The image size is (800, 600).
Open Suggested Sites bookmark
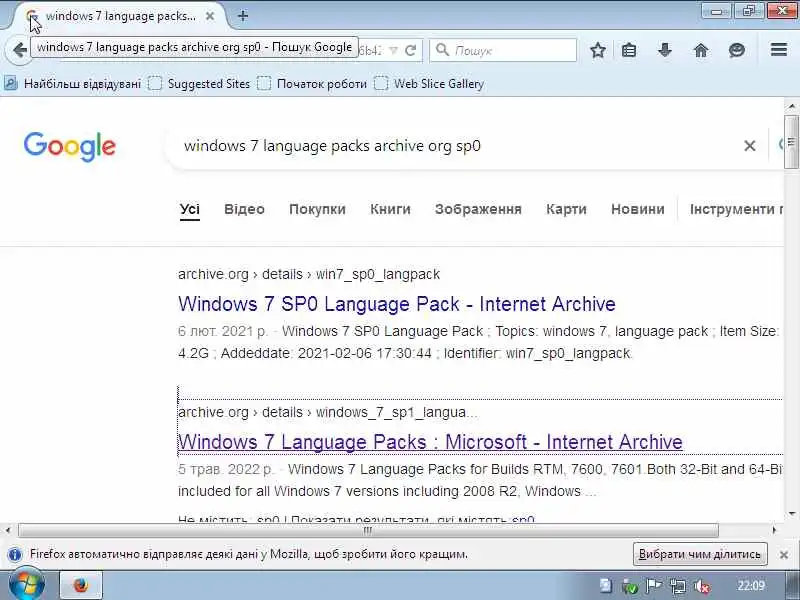pyautogui.click(x=199, y=84)
